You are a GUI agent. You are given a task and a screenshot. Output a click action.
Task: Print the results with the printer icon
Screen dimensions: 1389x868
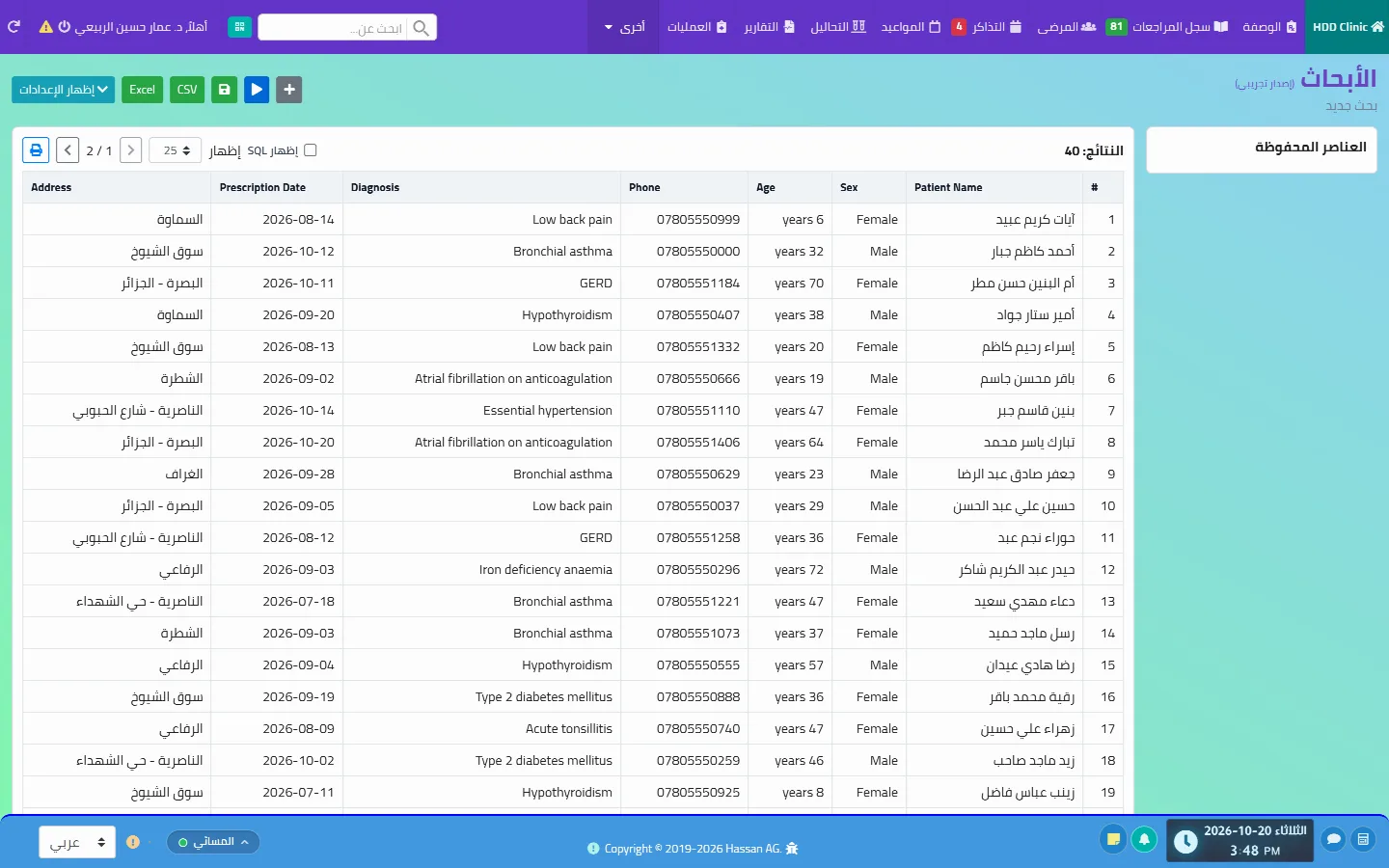coord(36,150)
